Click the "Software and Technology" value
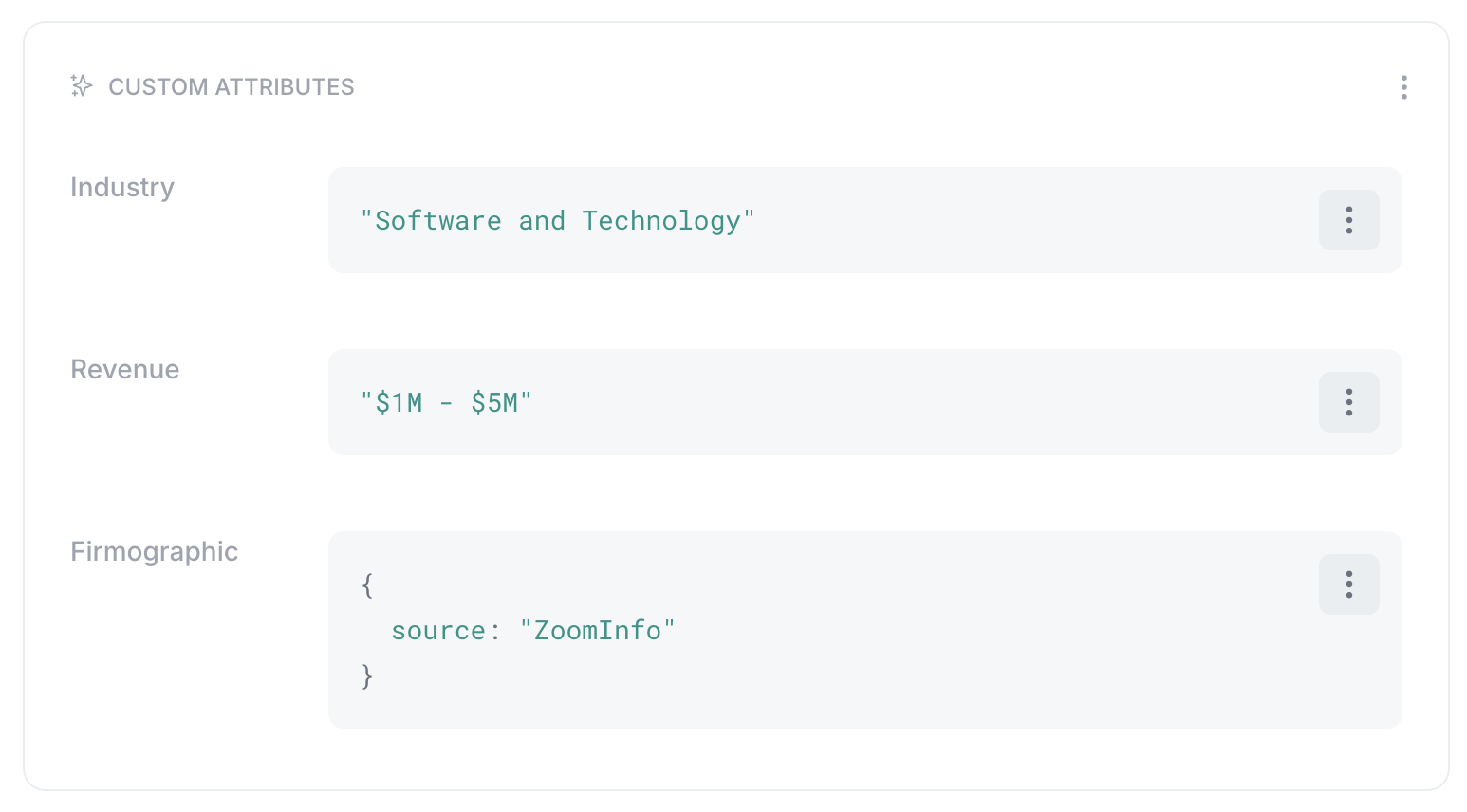1467x812 pixels. tap(557, 221)
